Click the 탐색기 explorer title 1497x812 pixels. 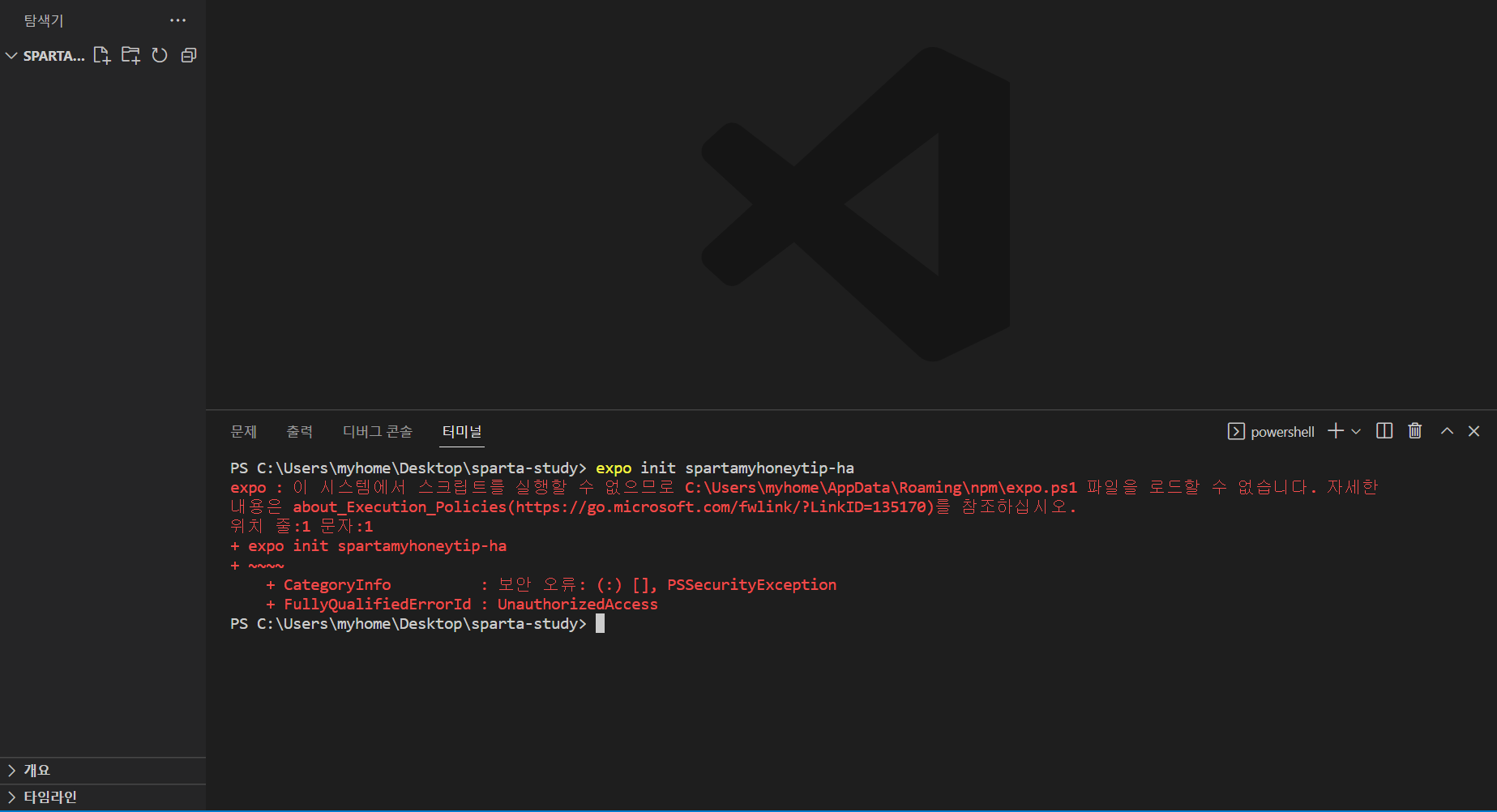point(44,20)
